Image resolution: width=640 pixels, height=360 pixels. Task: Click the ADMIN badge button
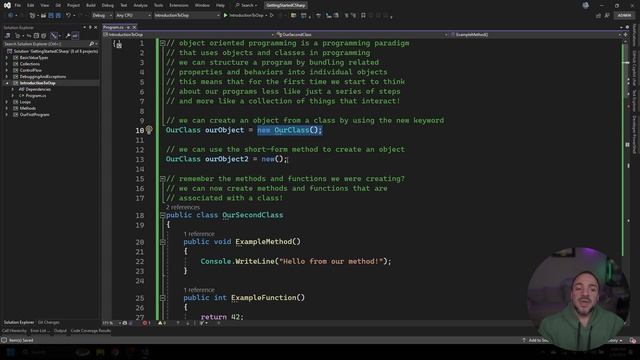(624, 16)
